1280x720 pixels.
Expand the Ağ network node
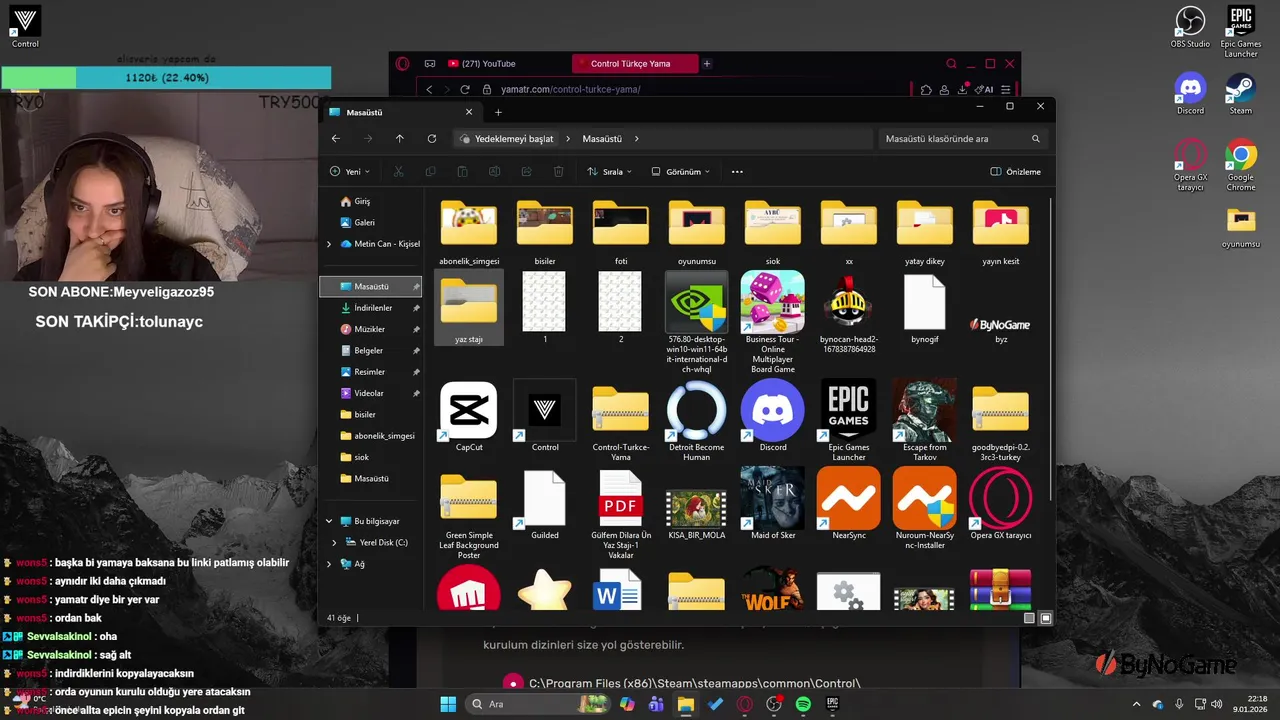click(329, 564)
